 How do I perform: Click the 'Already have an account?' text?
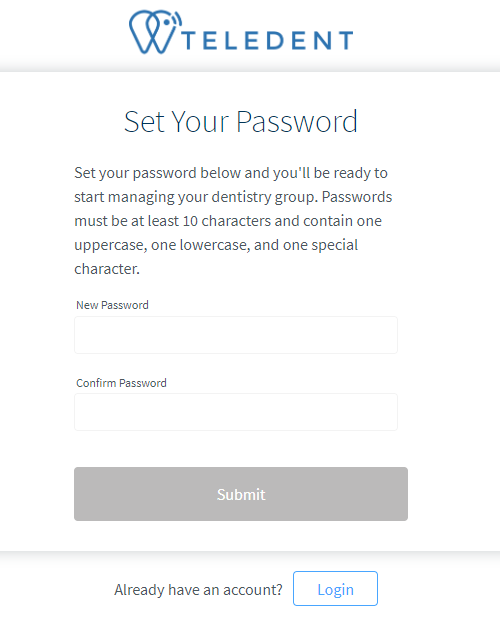click(198, 590)
